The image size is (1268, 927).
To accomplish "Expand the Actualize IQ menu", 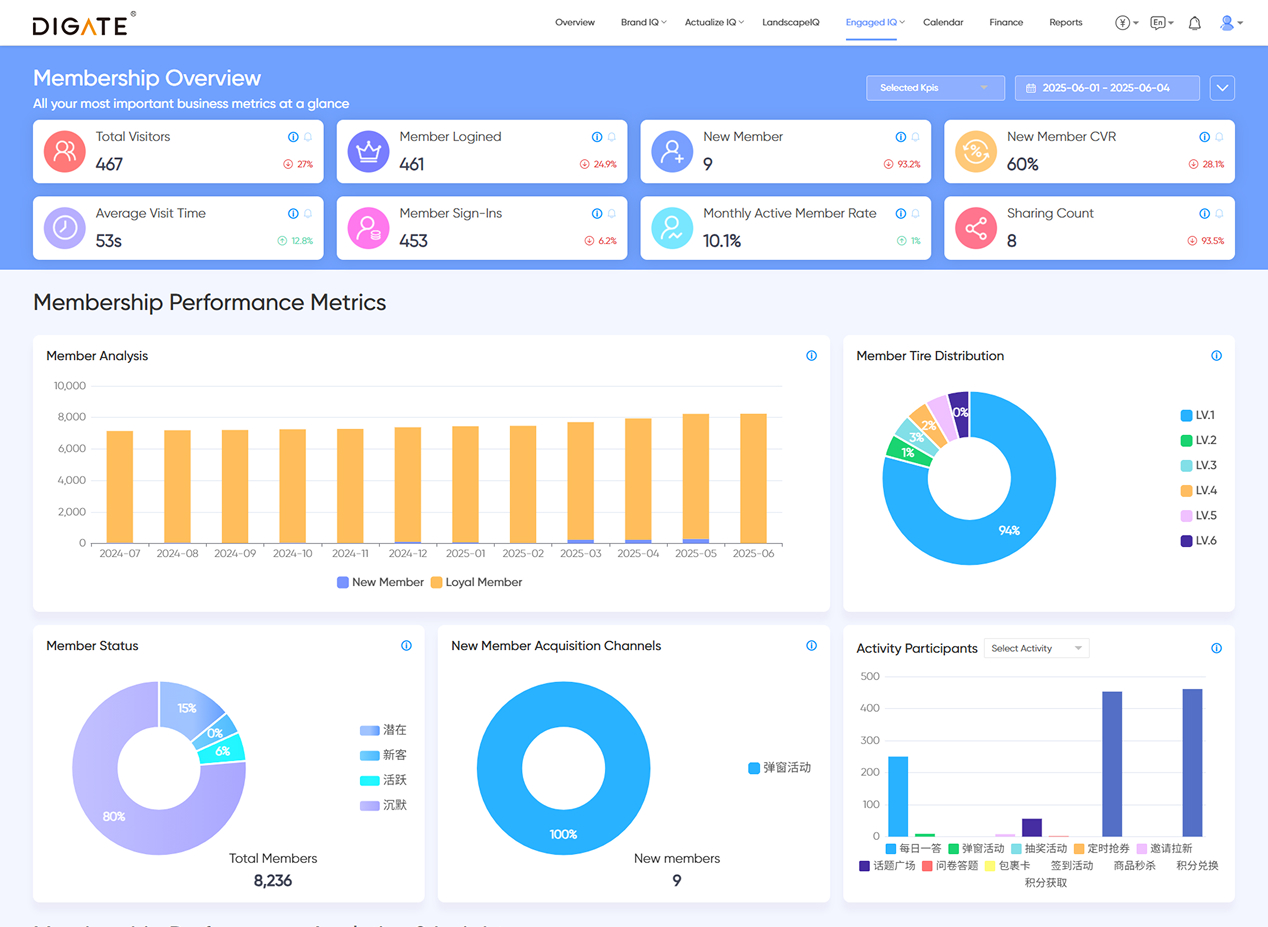I will point(714,22).
